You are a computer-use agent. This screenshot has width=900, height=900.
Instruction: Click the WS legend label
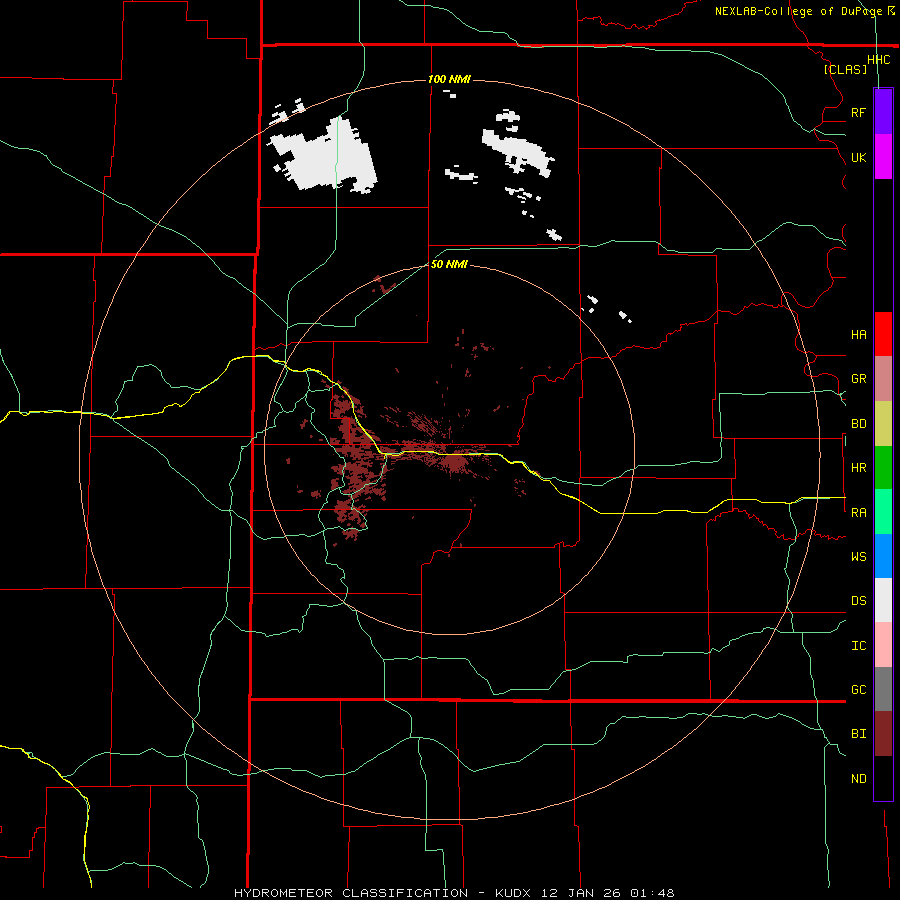pos(858,557)
